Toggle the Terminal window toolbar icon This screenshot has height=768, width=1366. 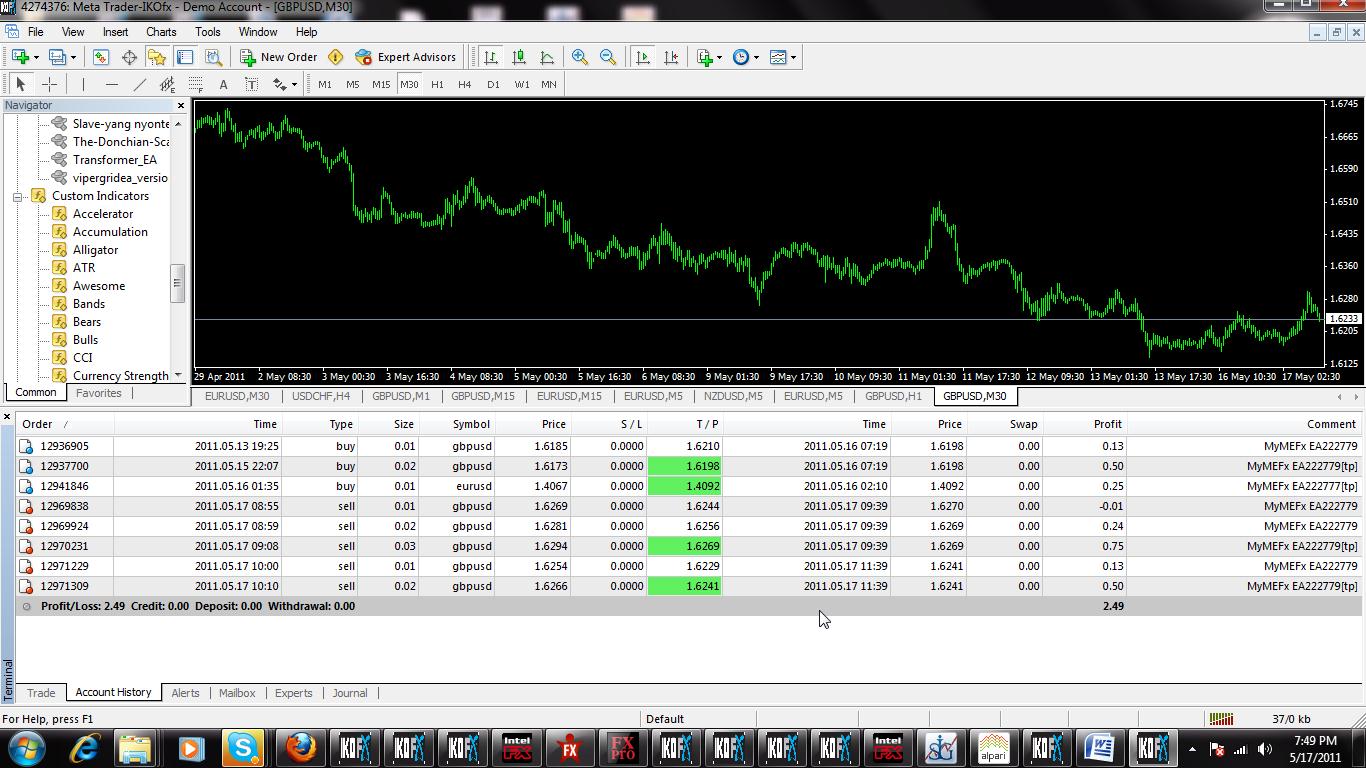click(x=185, y=57)
